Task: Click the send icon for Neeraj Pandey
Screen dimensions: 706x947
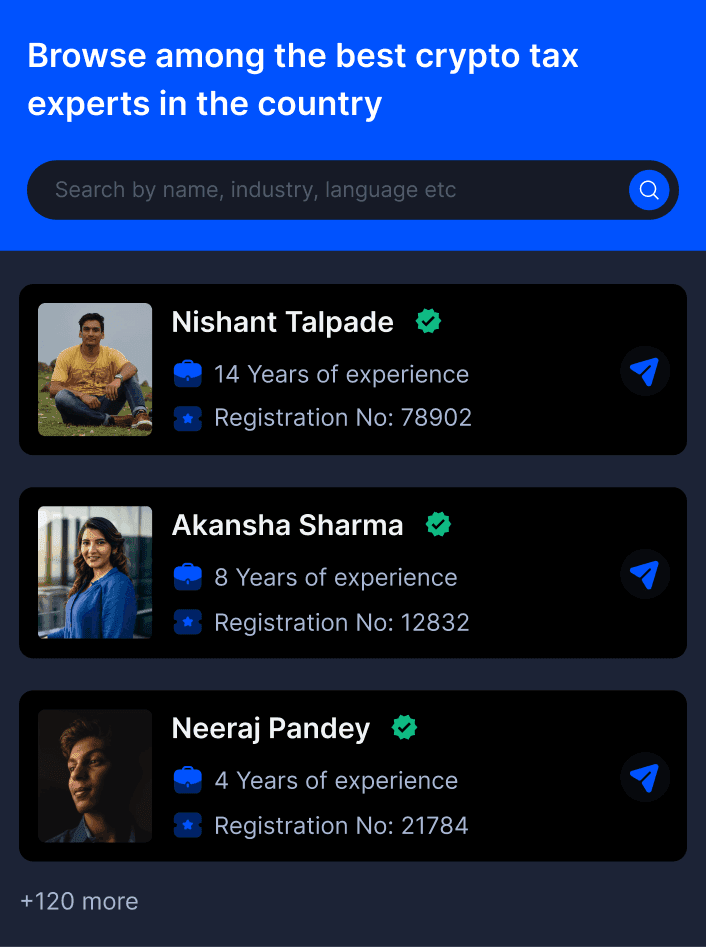Action: pyautogui.click(x=645, y=777)
